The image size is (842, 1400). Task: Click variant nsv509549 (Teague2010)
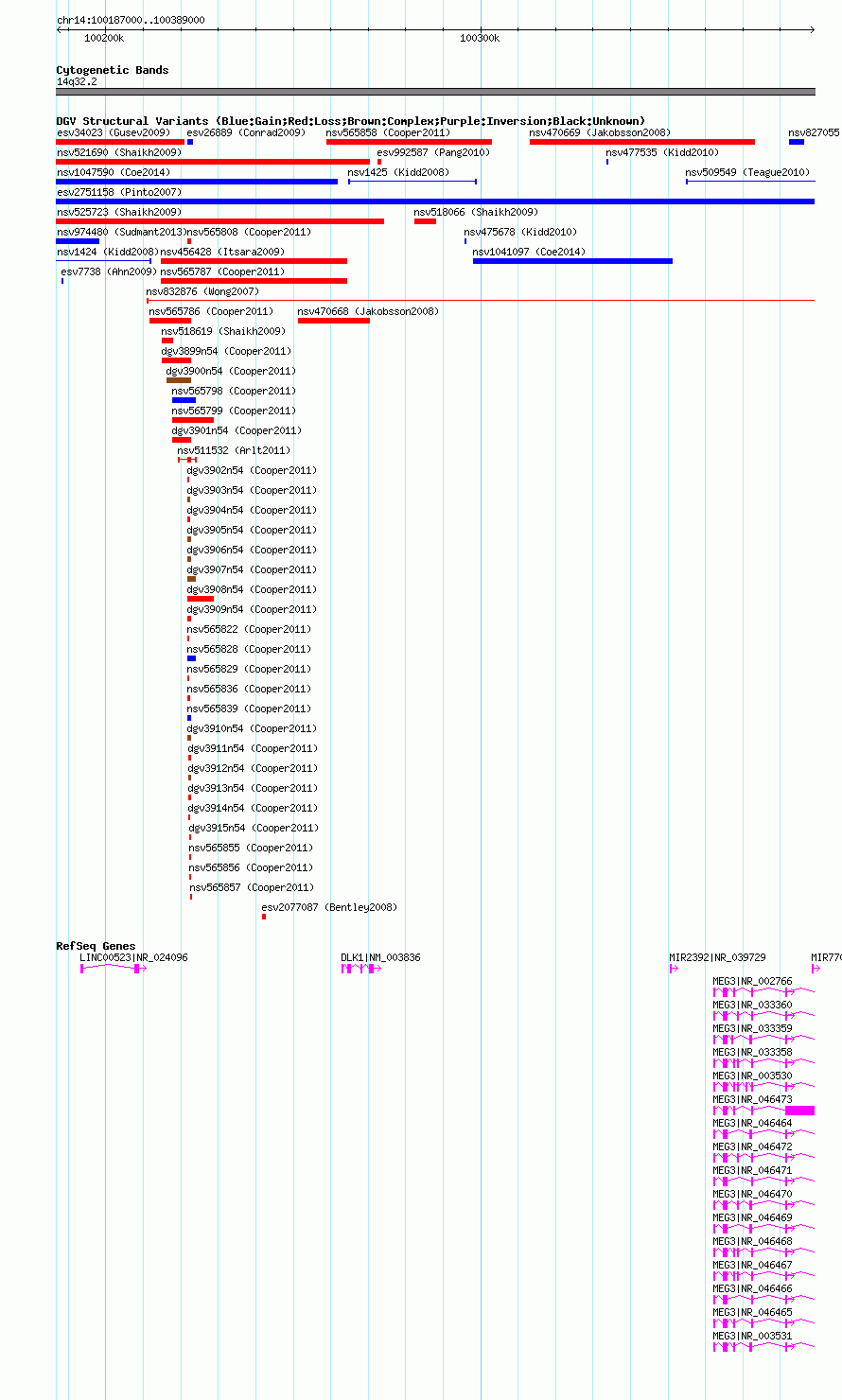(747, 172)
